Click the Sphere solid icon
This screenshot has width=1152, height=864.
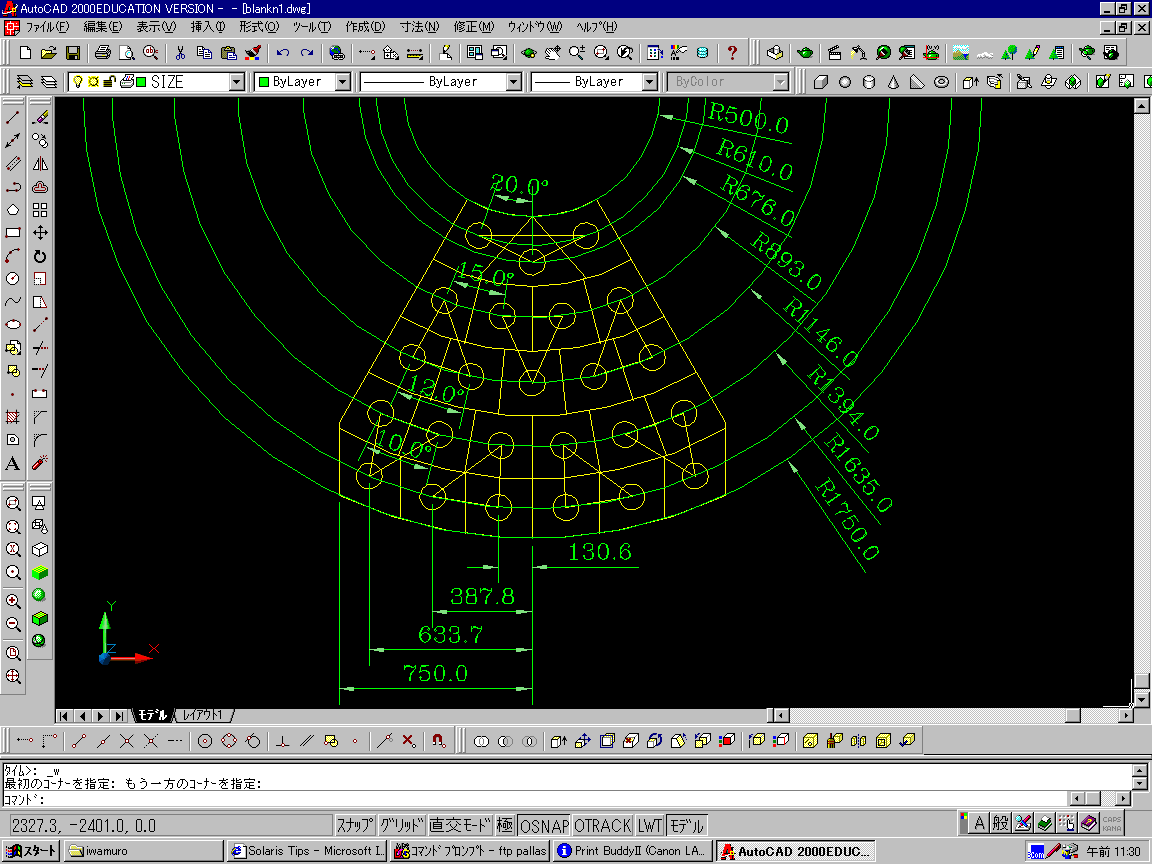845,82
